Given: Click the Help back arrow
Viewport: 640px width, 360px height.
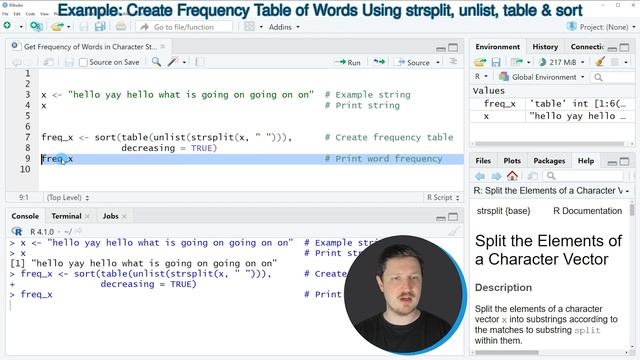Looking at the screenshot, I should [x=480, y=176].
